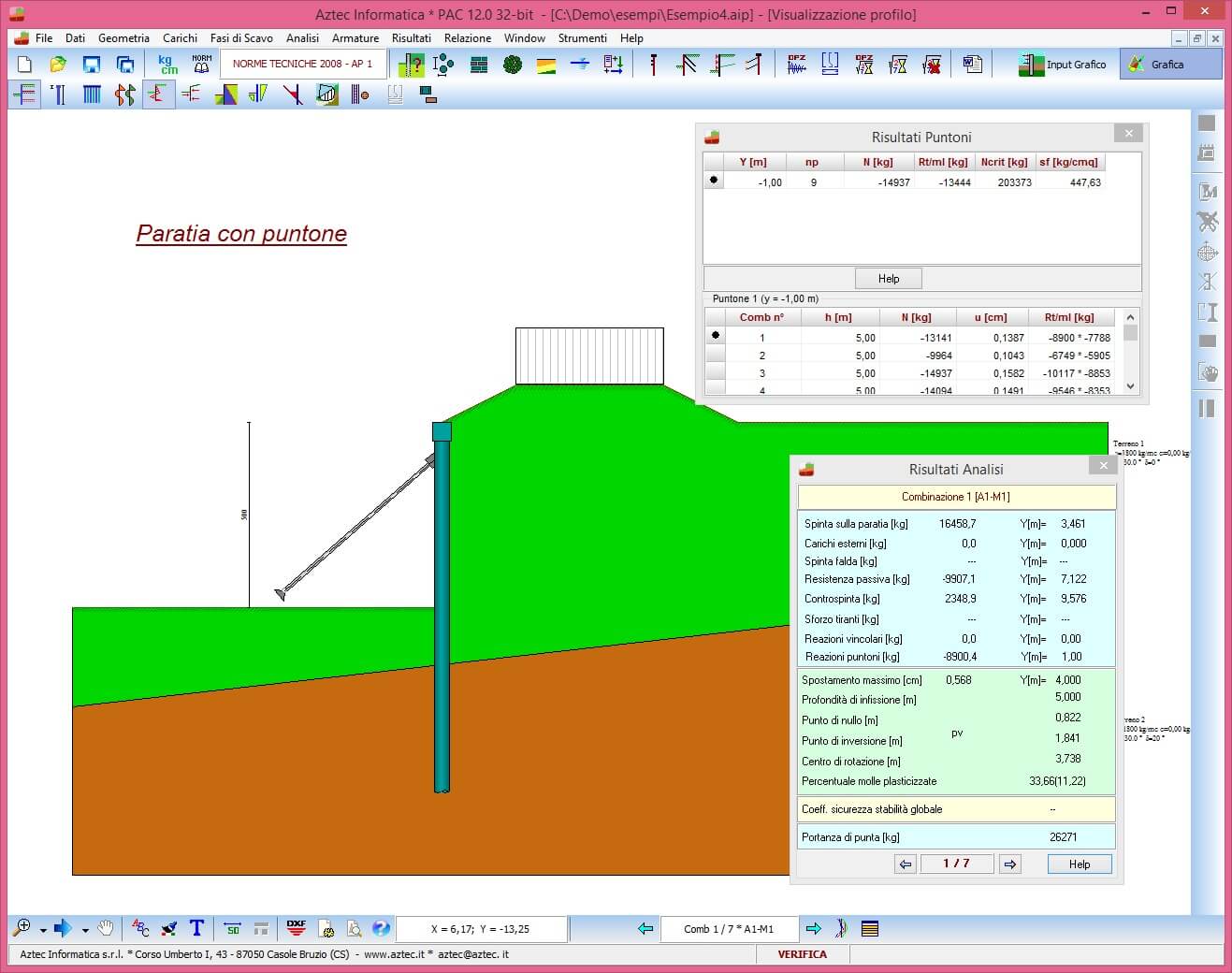Click the DXF export icon
Viewport: 1232px width, 973px height.
coord(297,928)
